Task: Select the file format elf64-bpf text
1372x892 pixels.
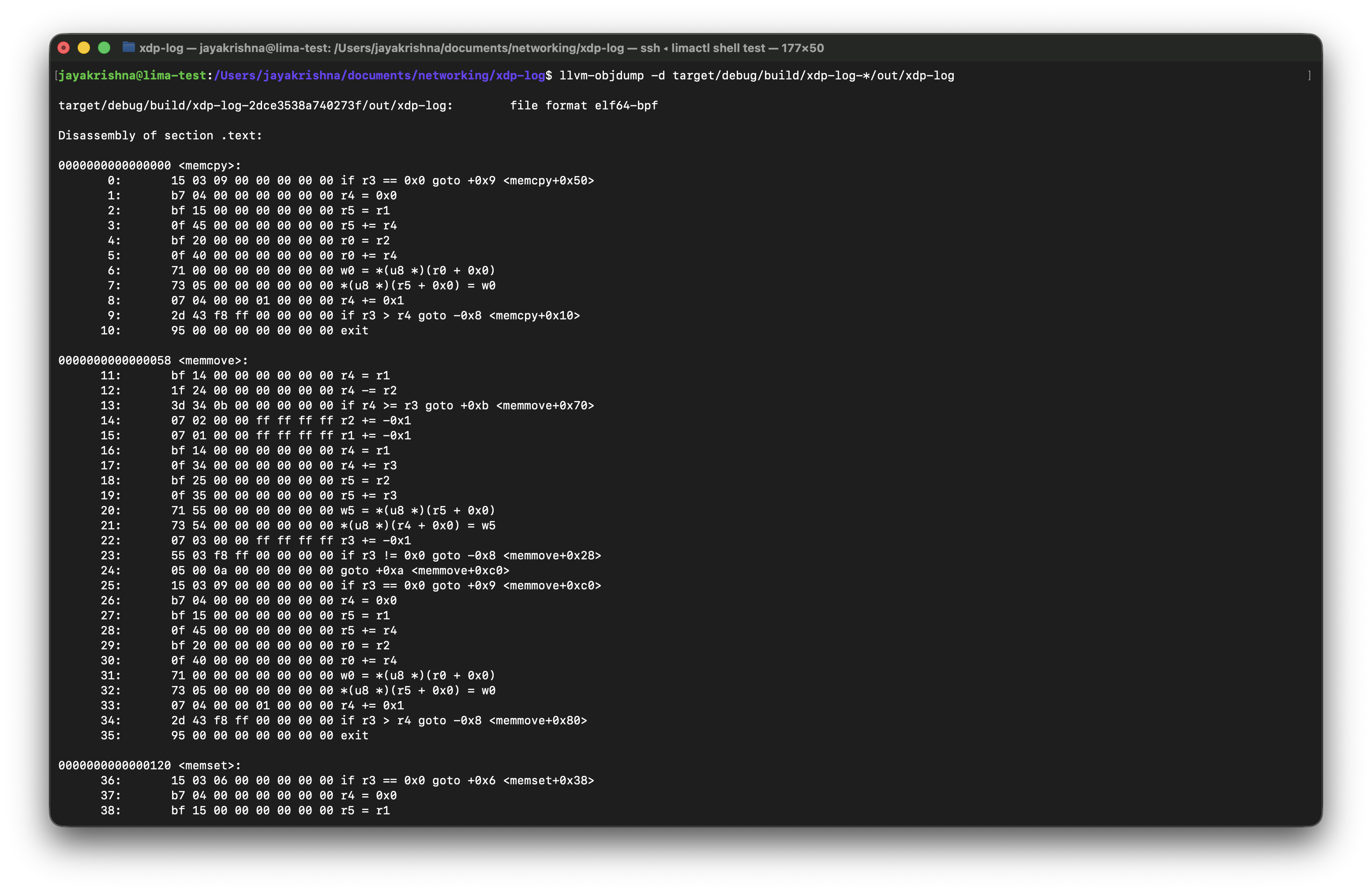Action: (x=585, y=105)
